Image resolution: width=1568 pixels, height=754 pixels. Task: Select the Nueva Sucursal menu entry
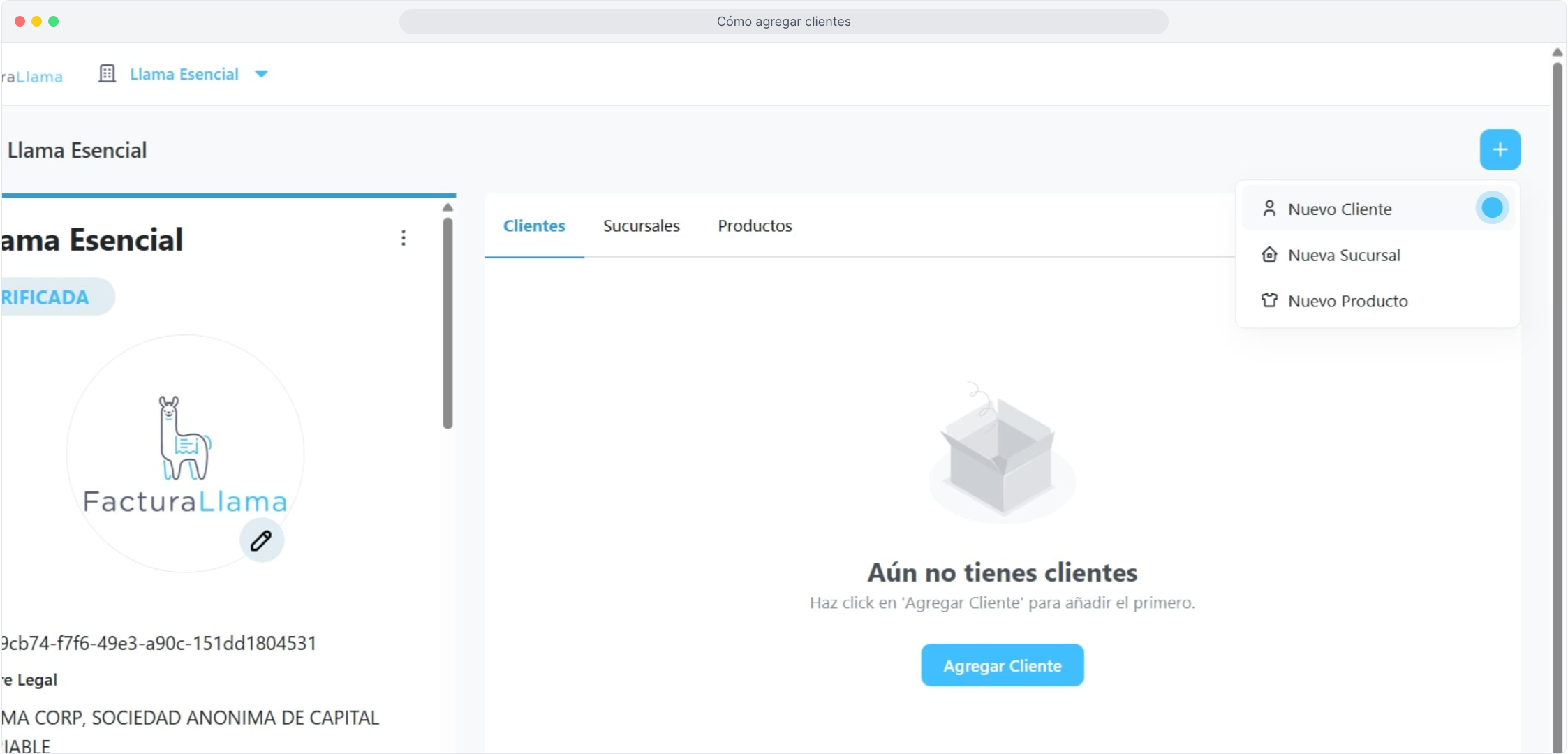coord(1344,255)
